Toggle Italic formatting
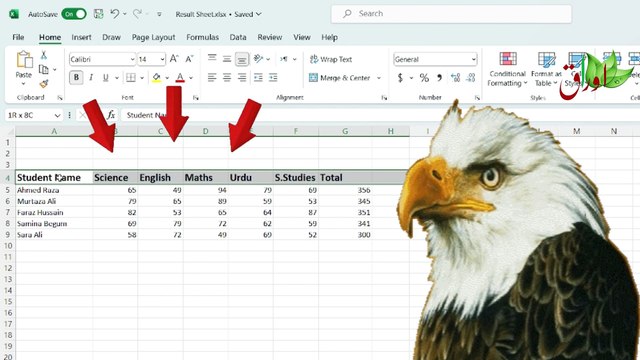This screenshot has height=360, width=640. [x=91, y=77]
